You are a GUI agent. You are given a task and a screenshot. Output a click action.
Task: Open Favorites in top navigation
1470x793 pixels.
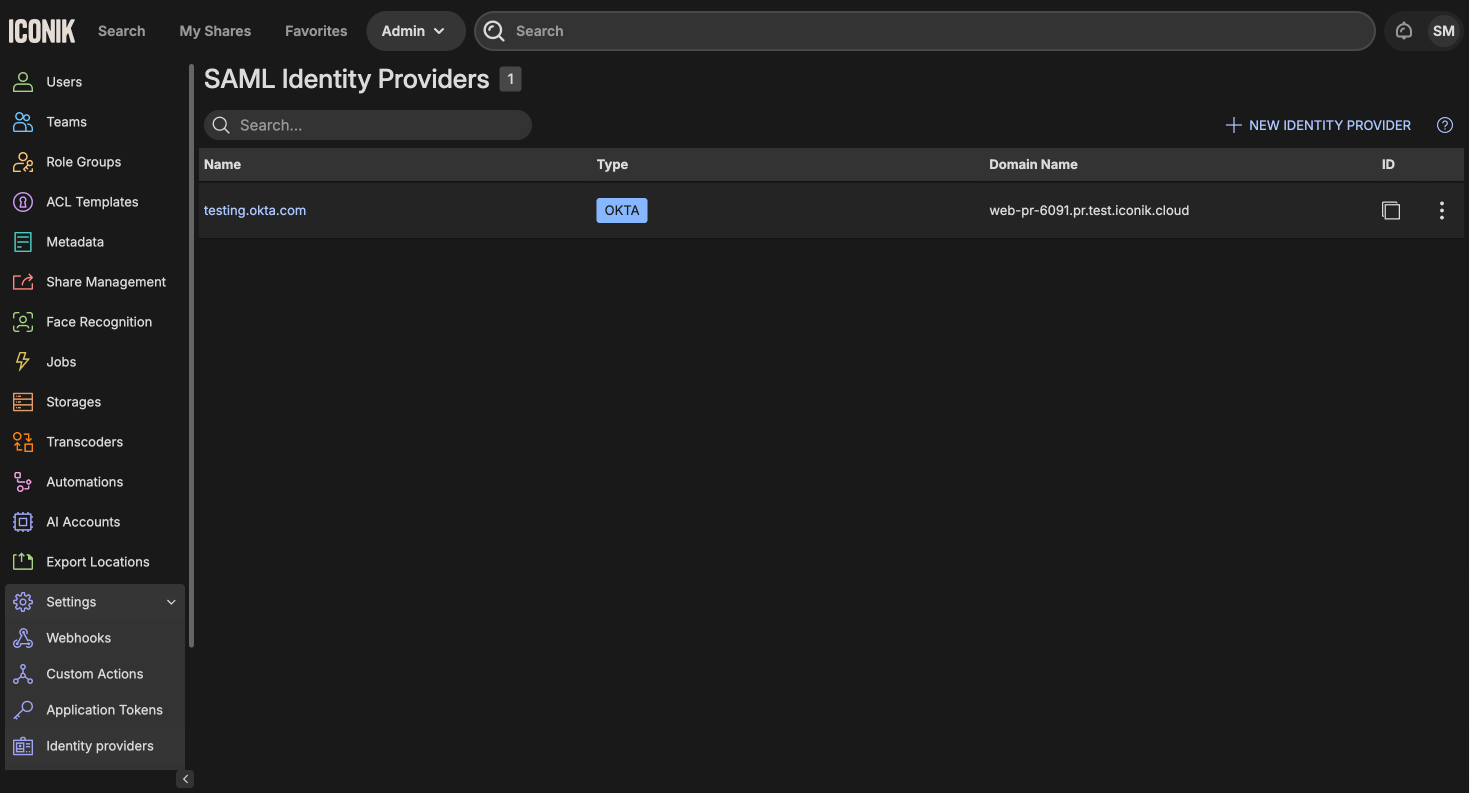point(316,31)
